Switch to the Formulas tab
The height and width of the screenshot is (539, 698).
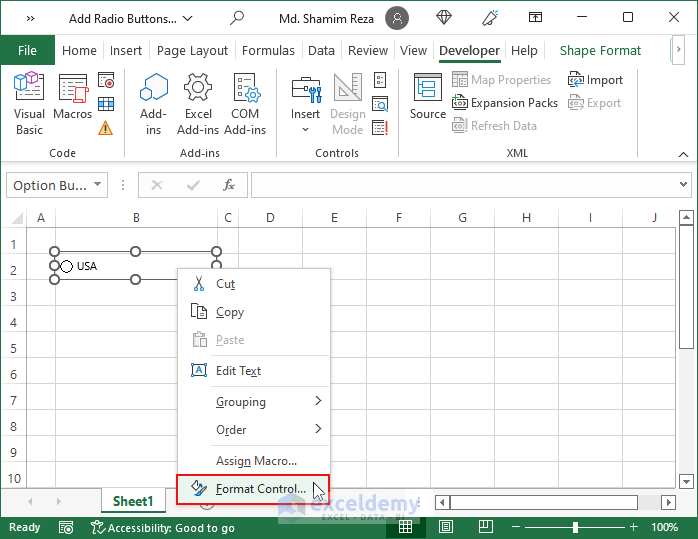[268, 50]
